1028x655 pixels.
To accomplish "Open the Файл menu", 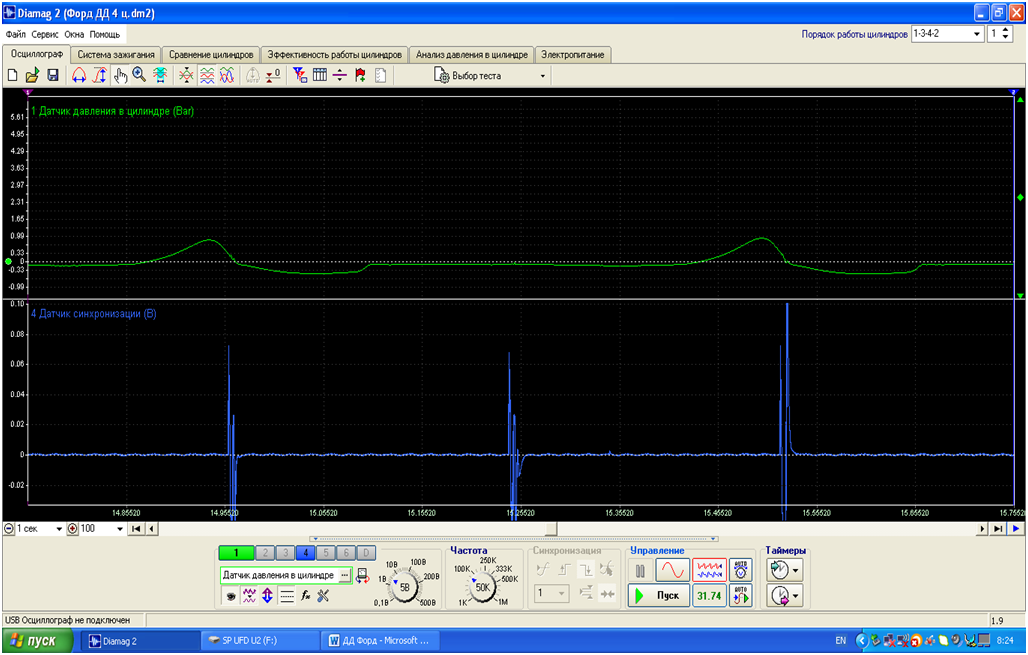I will coord(15,34).
